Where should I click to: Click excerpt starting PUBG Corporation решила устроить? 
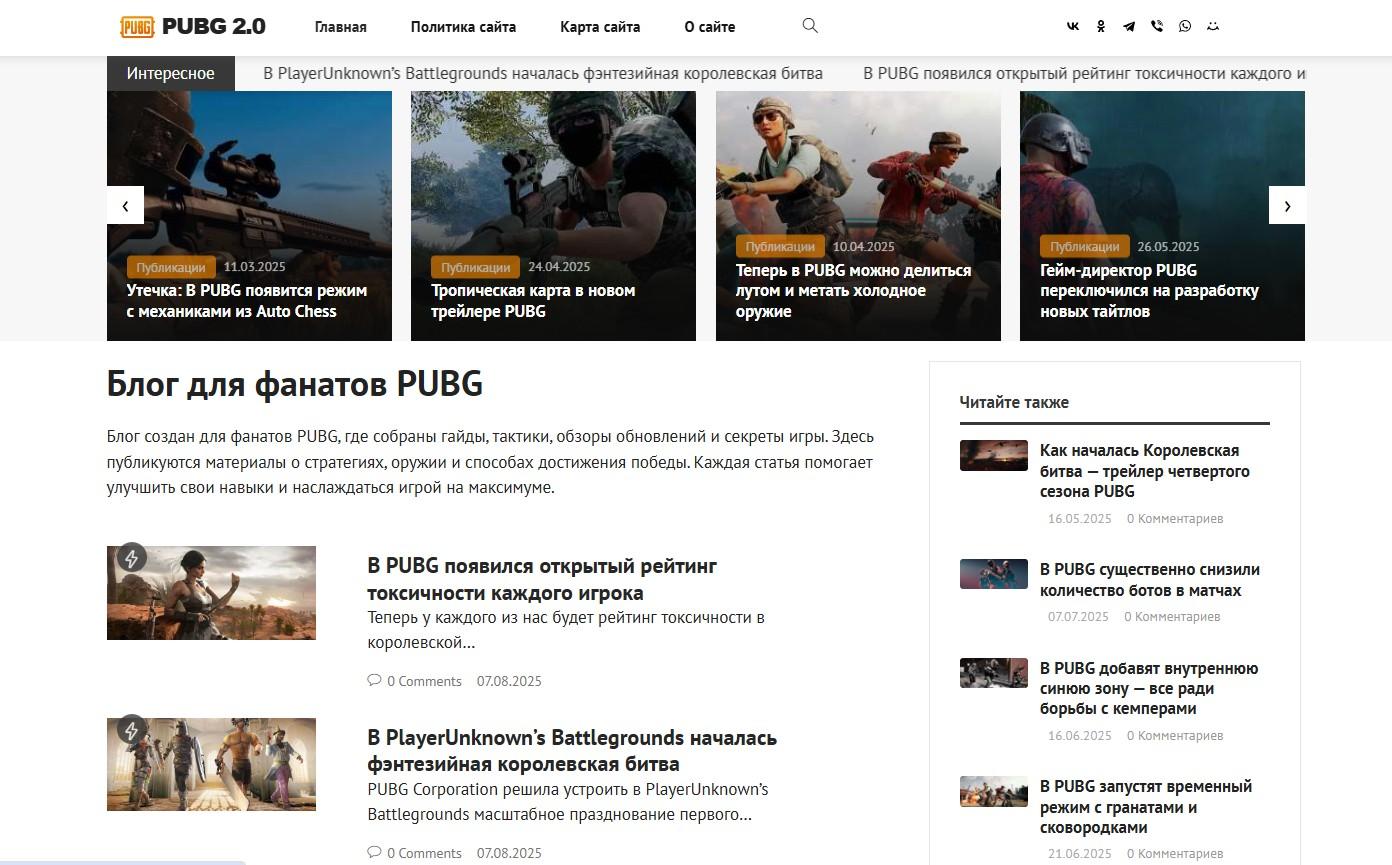568,802
